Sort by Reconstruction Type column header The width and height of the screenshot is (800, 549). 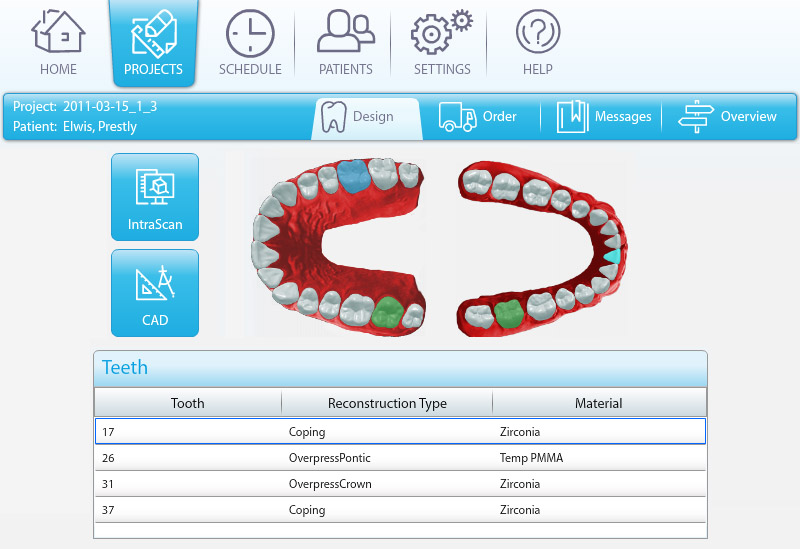click(x=387, y=403)
